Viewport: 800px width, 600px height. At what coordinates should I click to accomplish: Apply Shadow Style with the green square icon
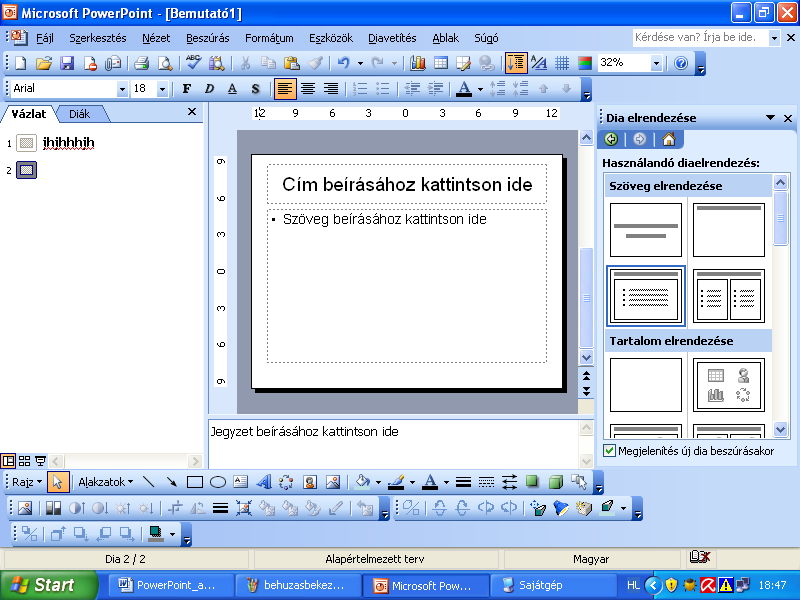(x=532, y=482)
